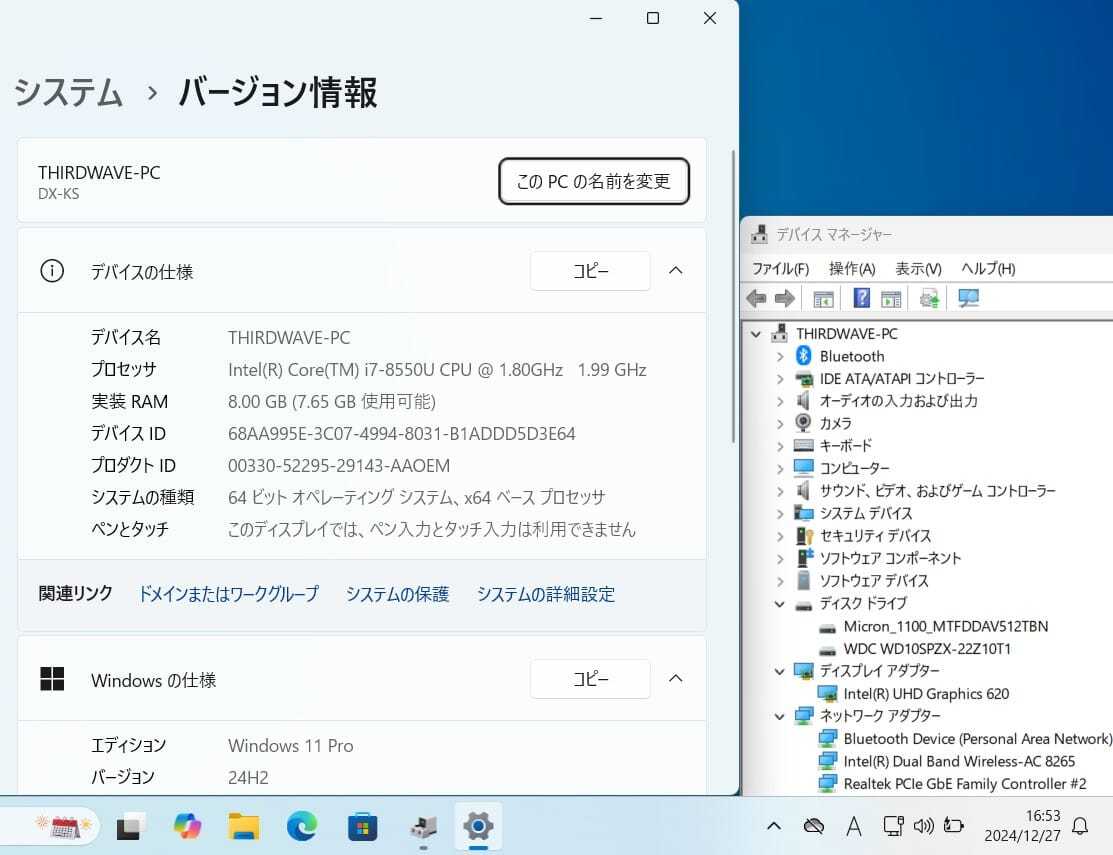Show hidden tray icons chevron

774,826
